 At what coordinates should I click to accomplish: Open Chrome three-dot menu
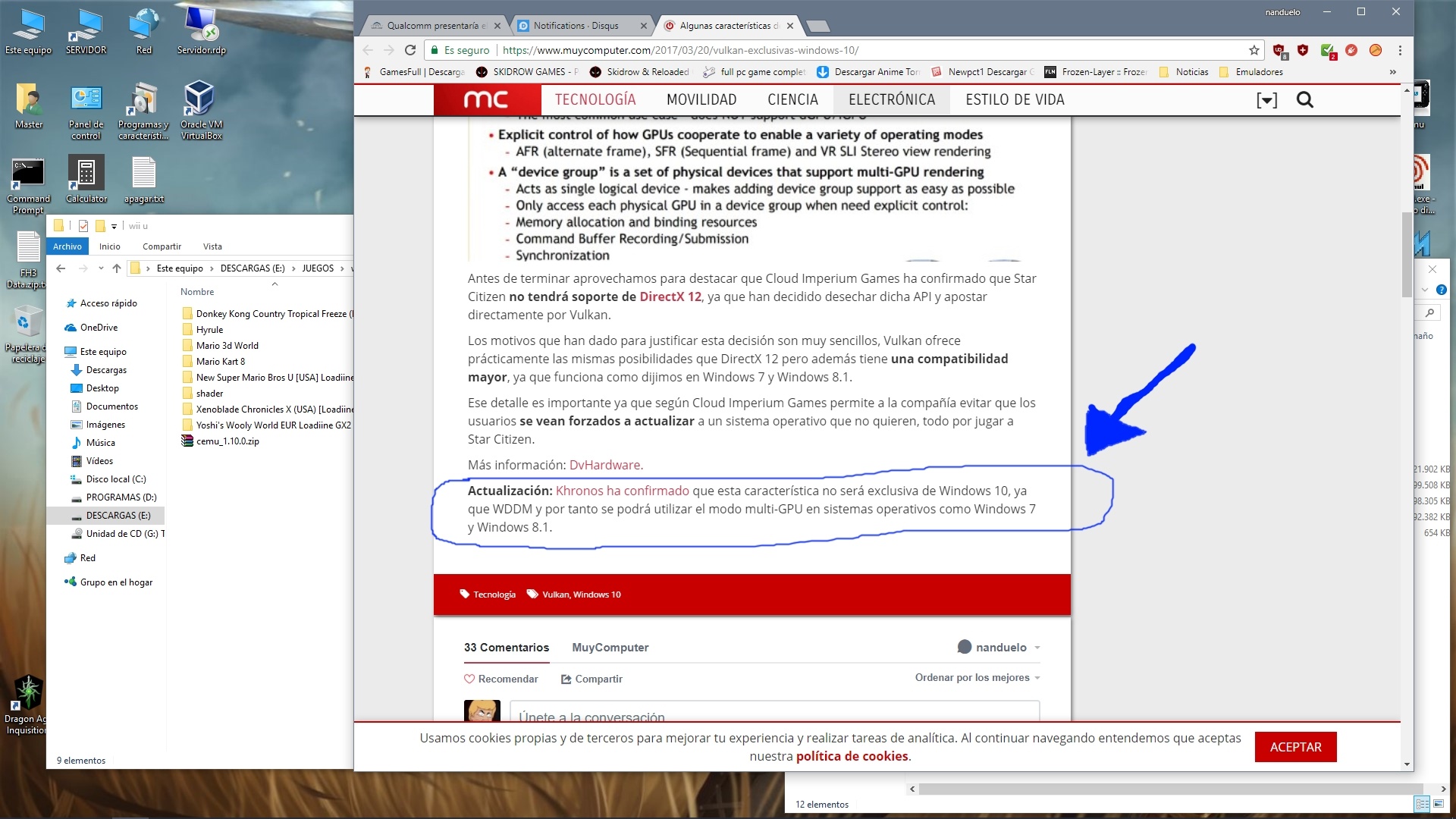[x=1400, y=50]
